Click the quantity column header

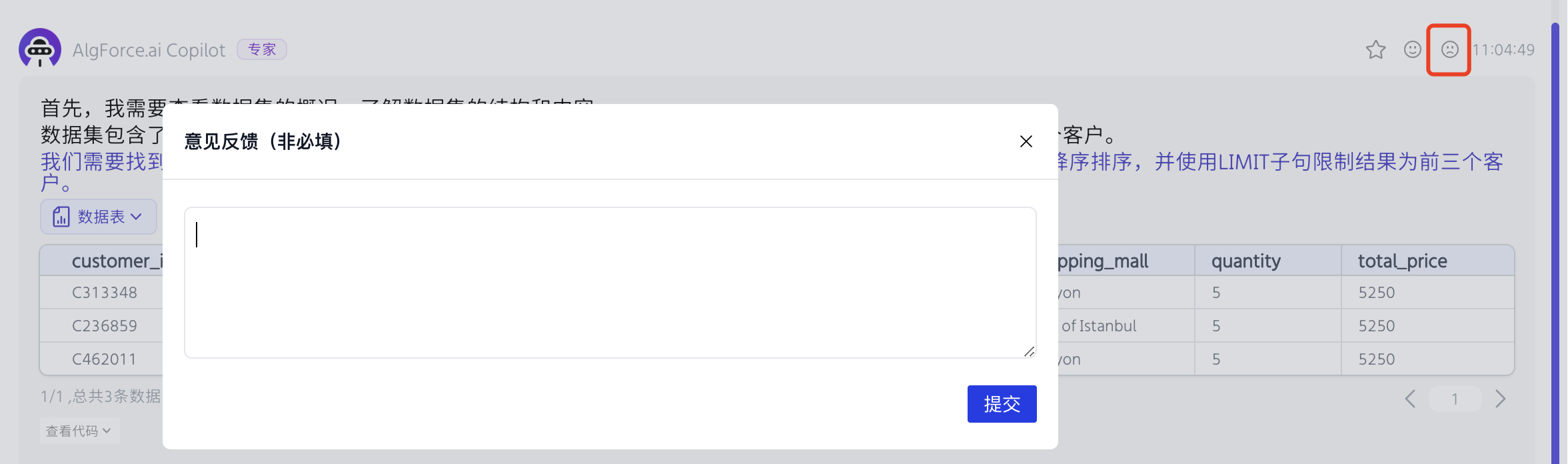click(x=1245, y=261)
